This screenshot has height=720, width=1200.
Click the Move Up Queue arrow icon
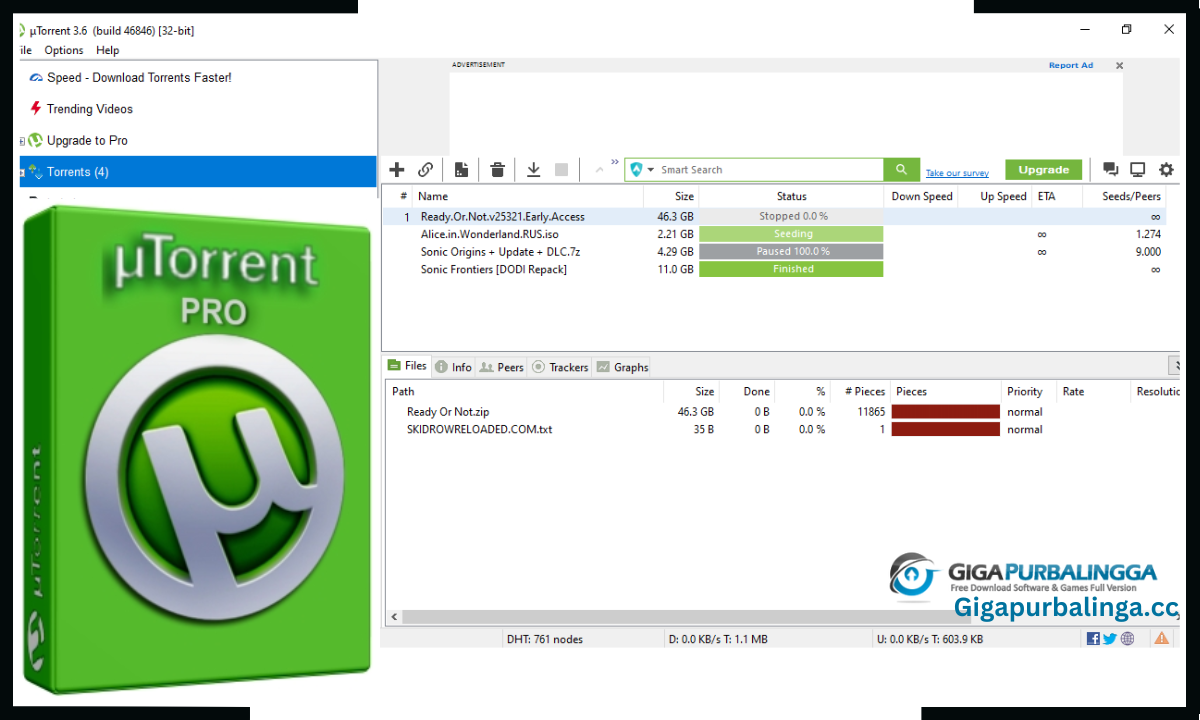(x=600, y=170)
